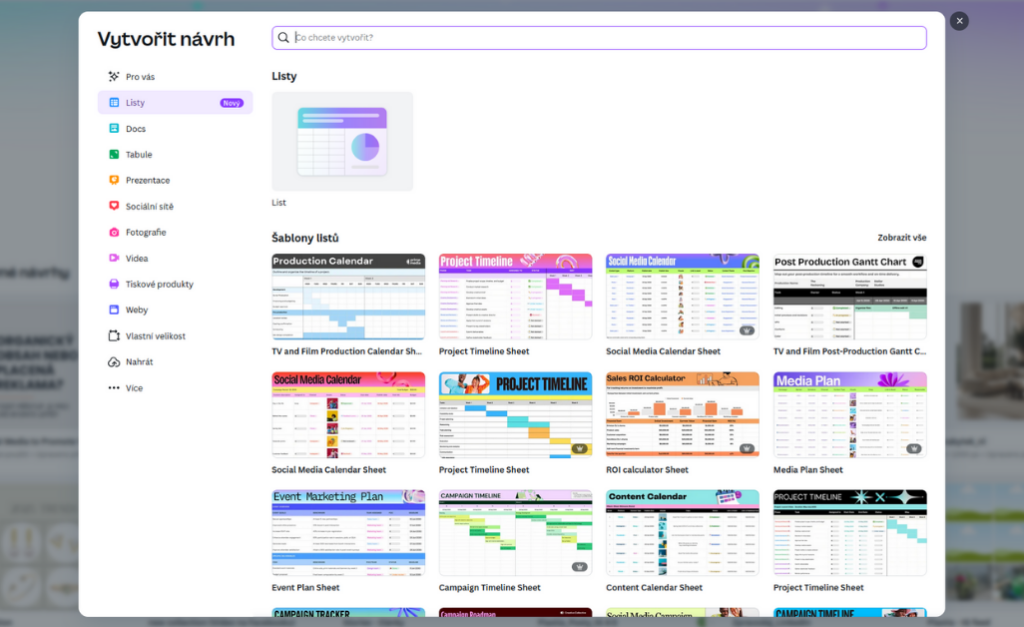
Task: Click the Weby icon in sidebar
Action: (114, 310)
